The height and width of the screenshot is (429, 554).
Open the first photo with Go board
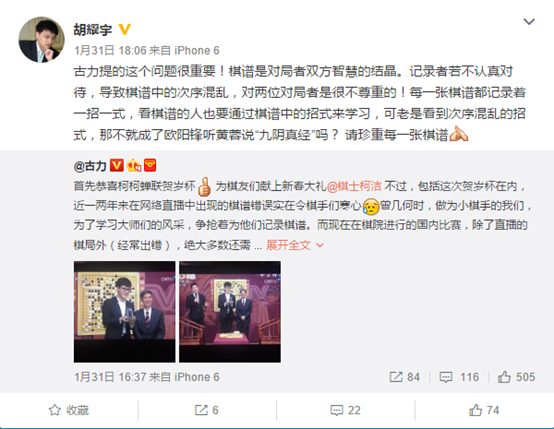(x=124, y=312)
